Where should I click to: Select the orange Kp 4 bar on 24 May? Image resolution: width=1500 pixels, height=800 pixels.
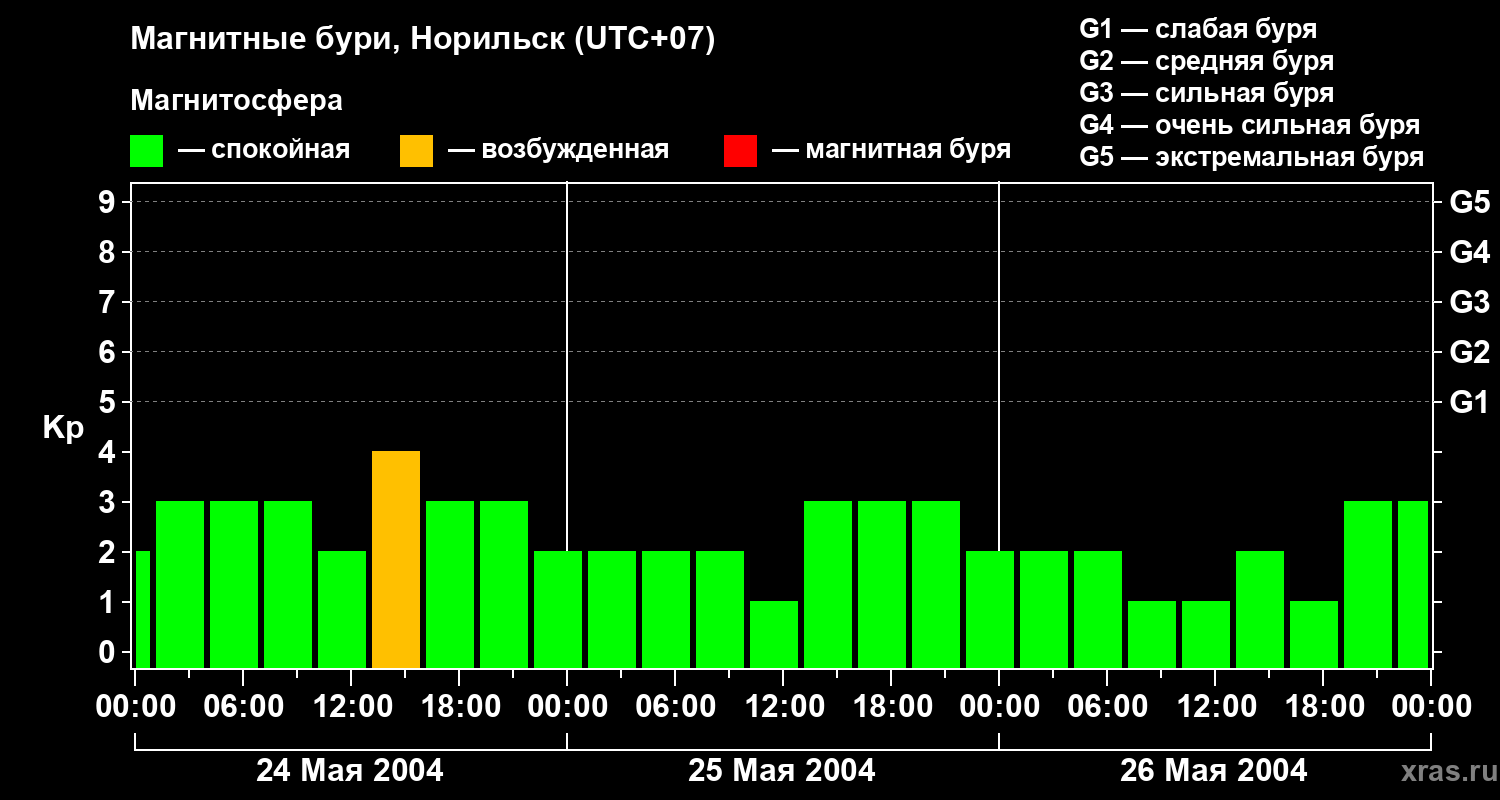pyautogui.click(x=396, y=559)
